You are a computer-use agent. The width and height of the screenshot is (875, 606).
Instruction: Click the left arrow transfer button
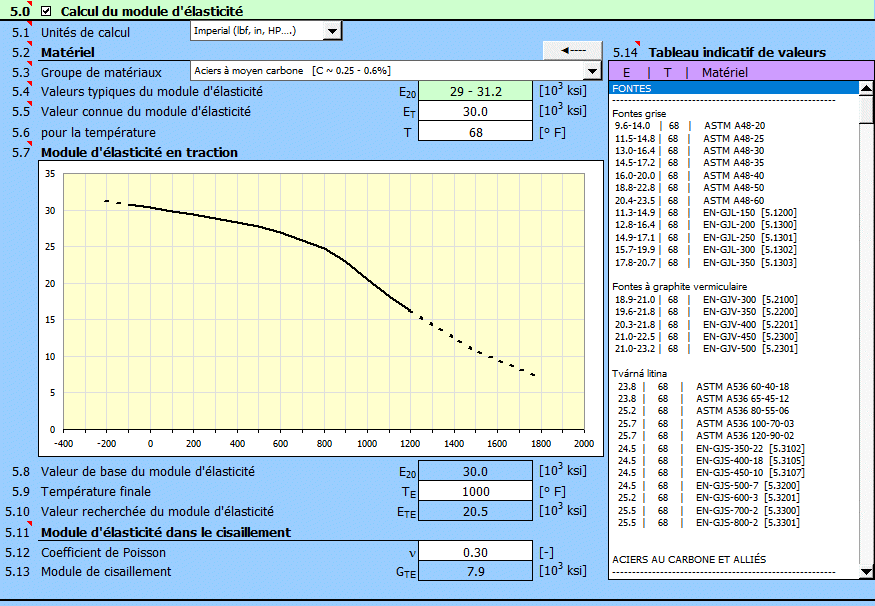point(573,50)
